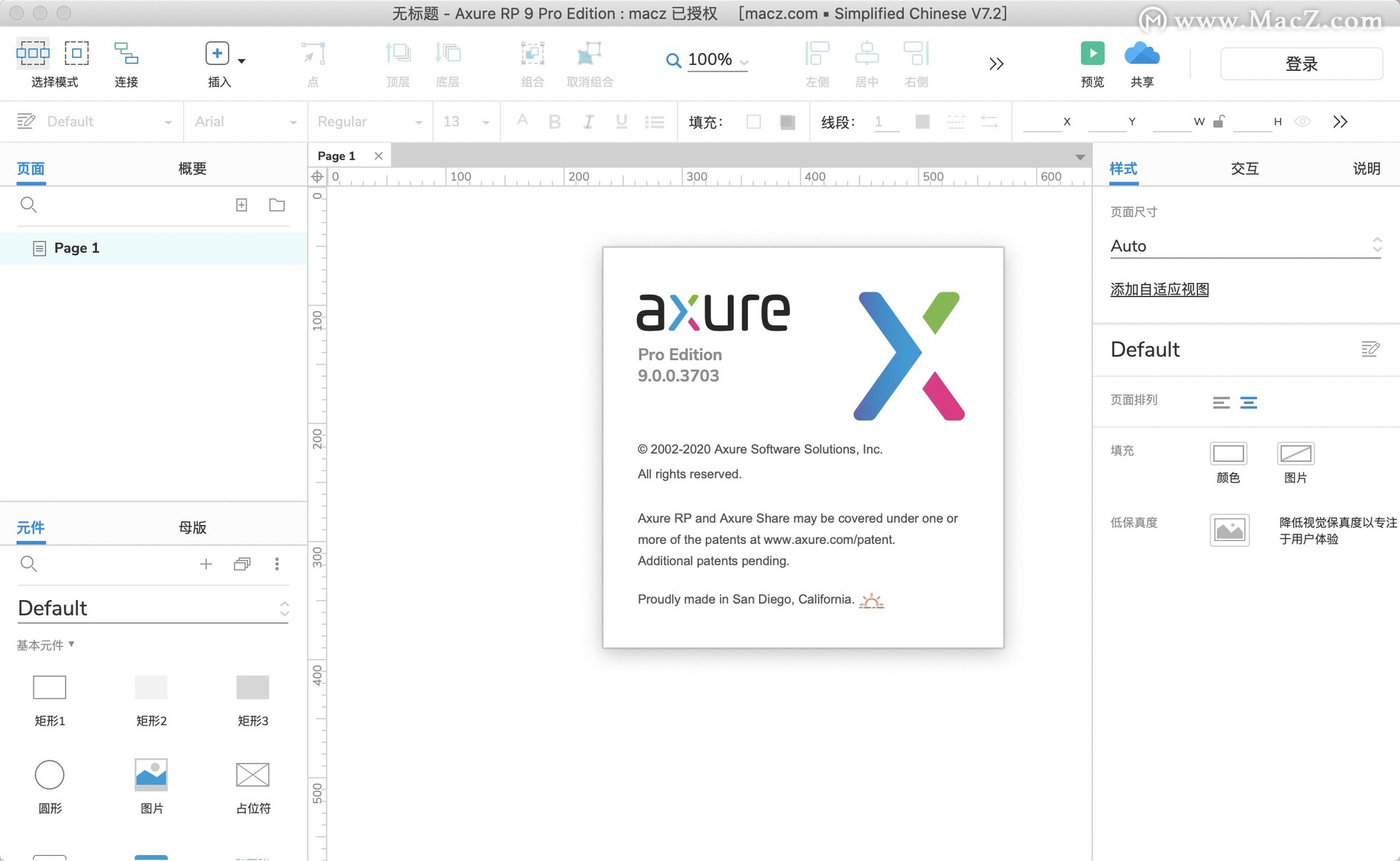This screenshot has height=861, width=1400.
Task: Click the add folder icon
Action: 277,205
